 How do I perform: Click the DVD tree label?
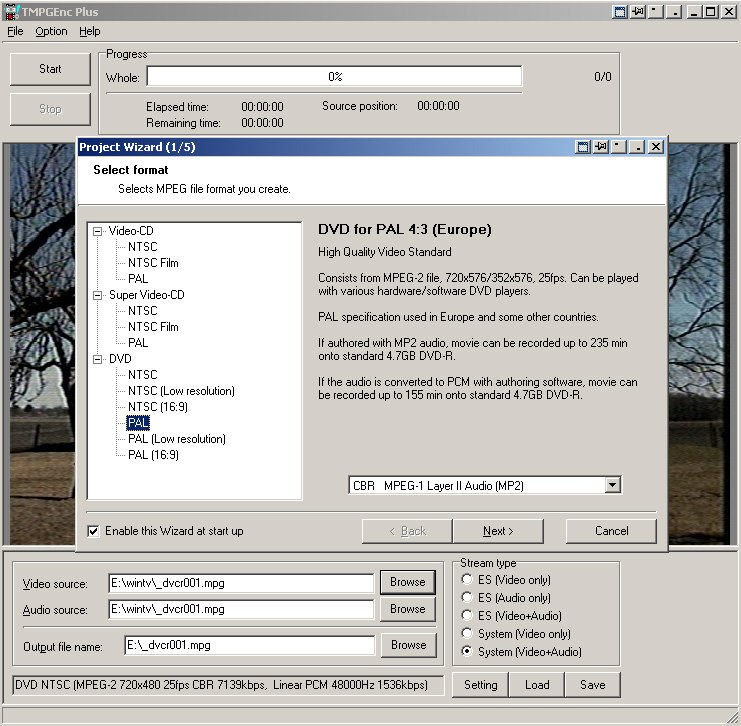[x=120, y=359]
